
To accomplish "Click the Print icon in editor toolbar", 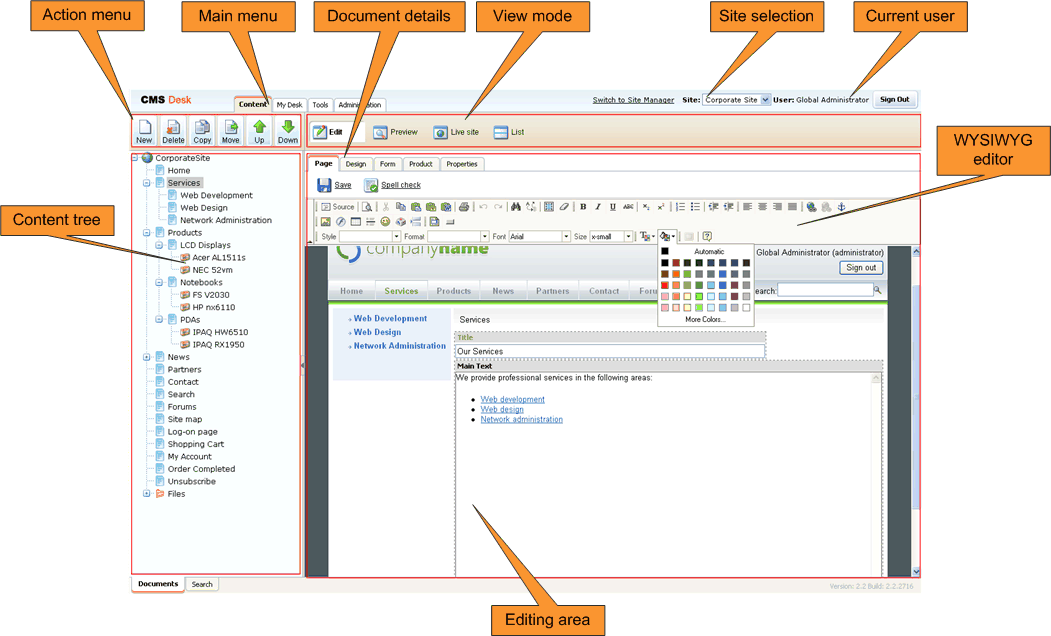I will click(464, 207).
